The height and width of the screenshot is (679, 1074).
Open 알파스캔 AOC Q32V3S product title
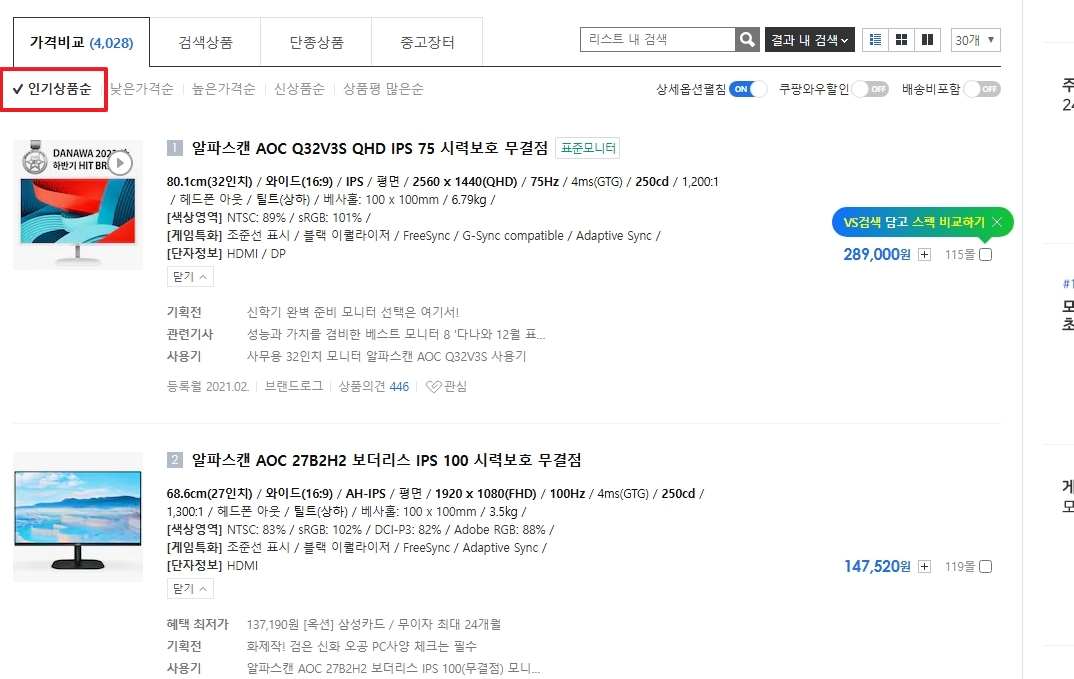[370, 148]
